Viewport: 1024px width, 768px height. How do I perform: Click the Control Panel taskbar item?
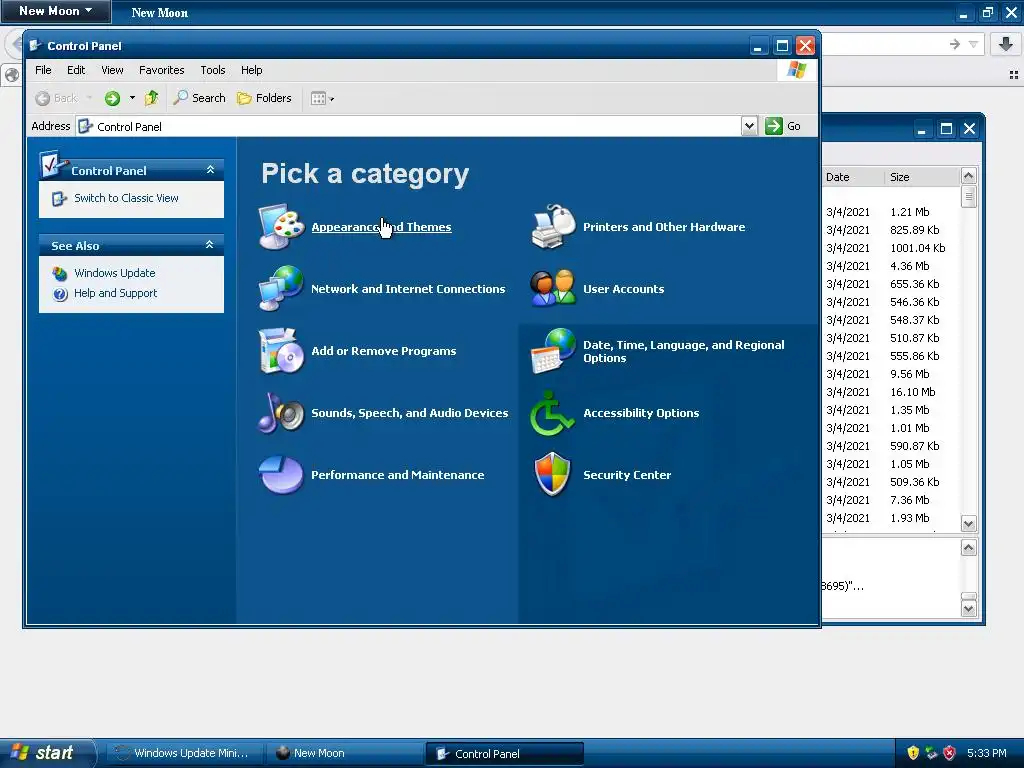[x=505, y=753]
